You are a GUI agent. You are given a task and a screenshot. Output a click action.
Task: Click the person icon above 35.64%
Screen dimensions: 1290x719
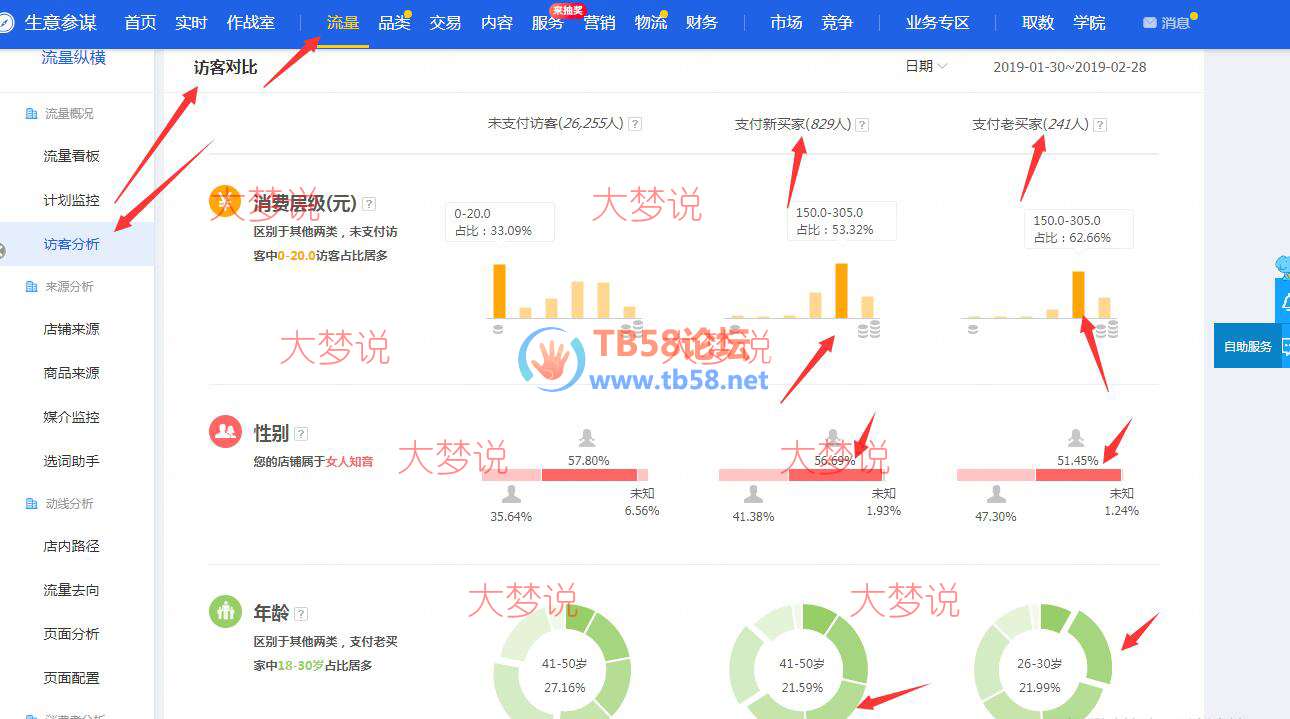coord(511,494)
